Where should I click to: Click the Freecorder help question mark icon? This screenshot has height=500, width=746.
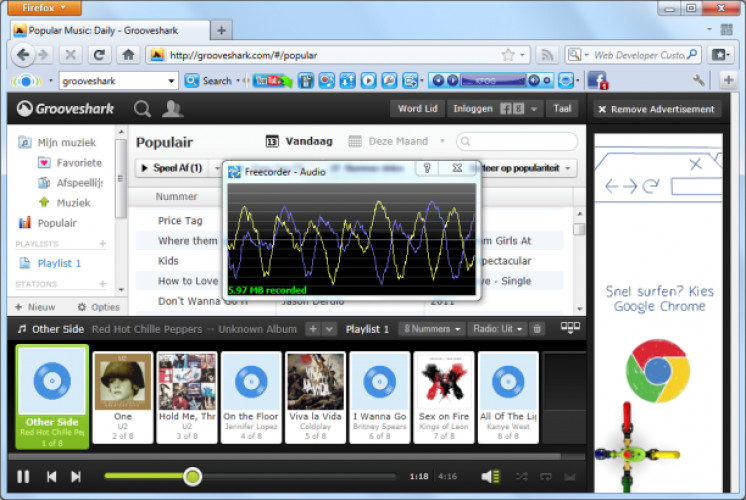tap(427, 168)
